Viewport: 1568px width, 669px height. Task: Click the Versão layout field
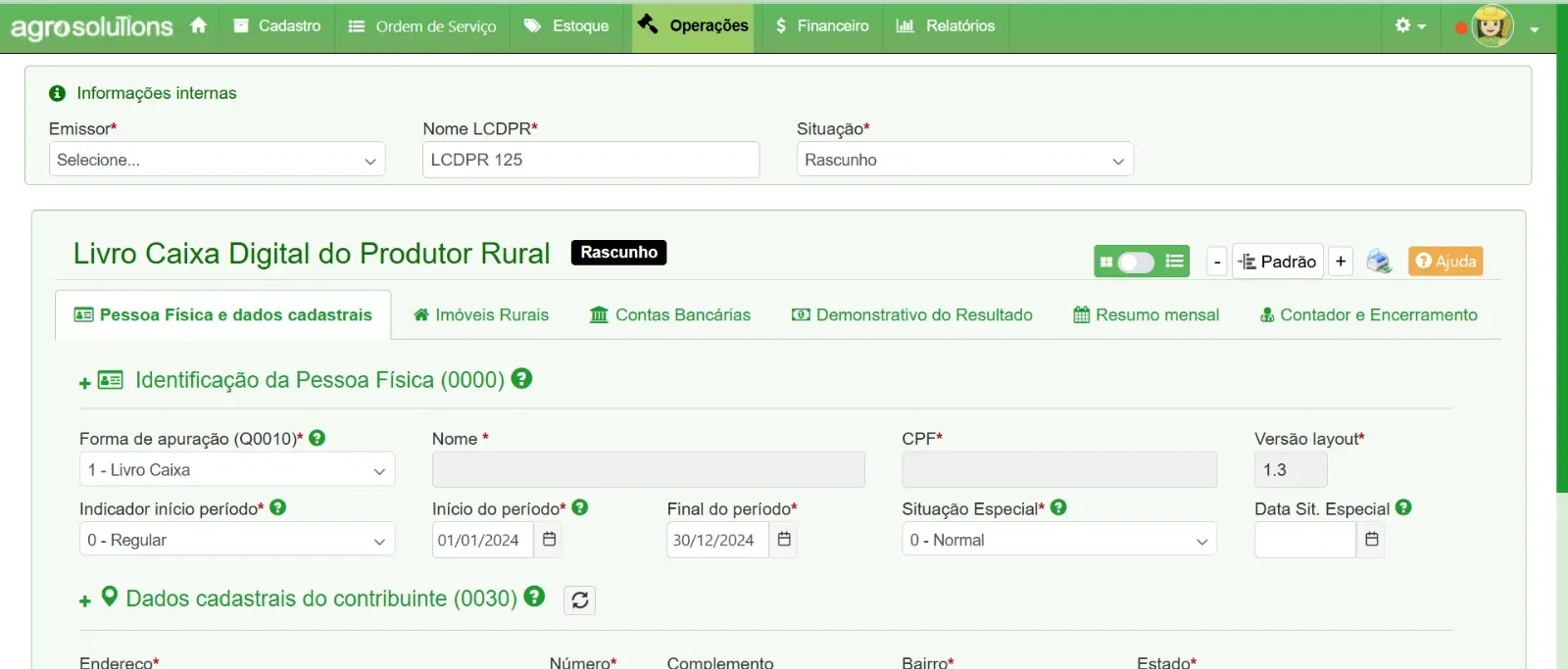[1291, 469]
